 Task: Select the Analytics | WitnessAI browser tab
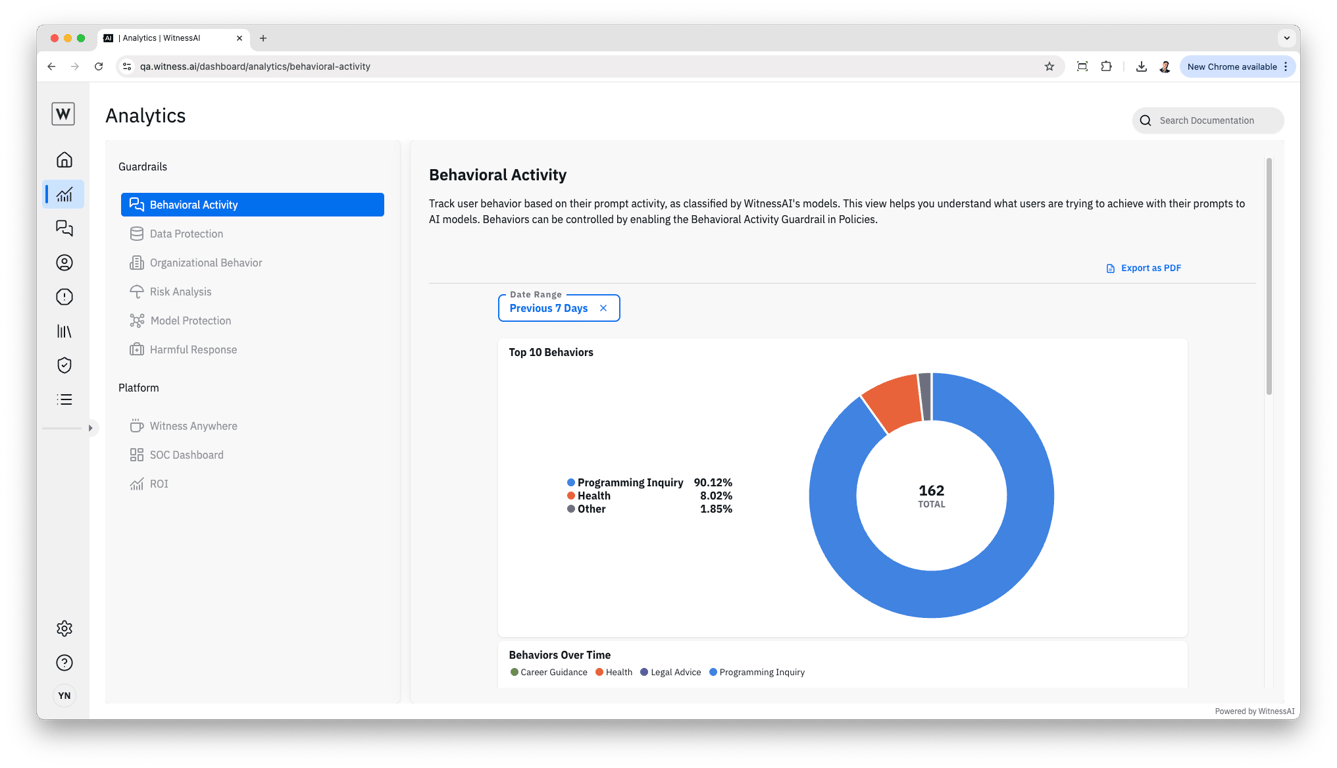click(172, 38)
